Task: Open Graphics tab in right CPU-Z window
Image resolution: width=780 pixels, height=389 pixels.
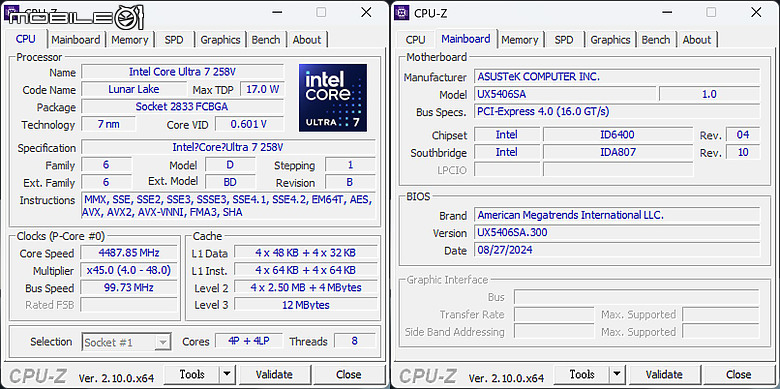Action: (610, 40)
